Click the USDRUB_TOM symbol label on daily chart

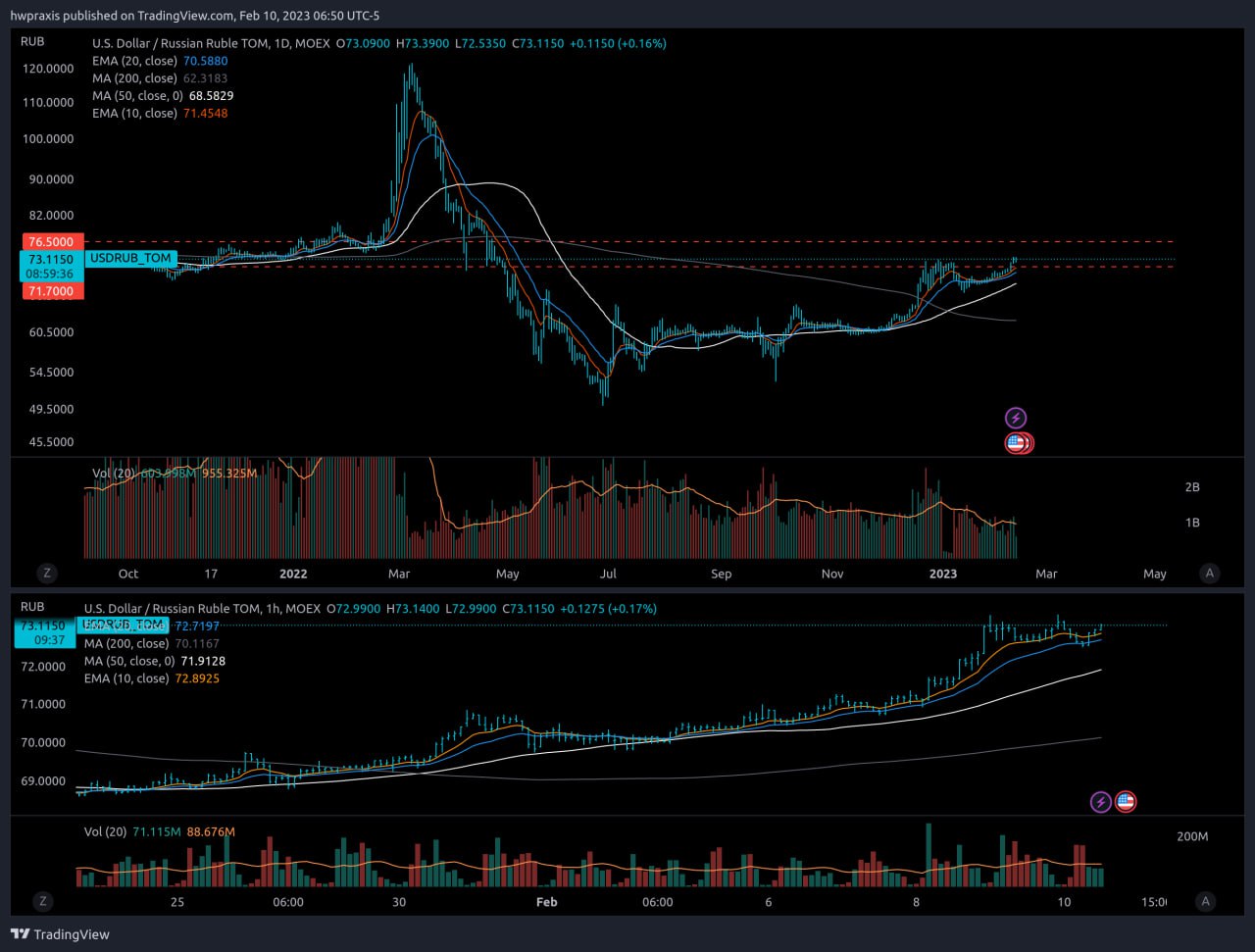pos(130,258)
